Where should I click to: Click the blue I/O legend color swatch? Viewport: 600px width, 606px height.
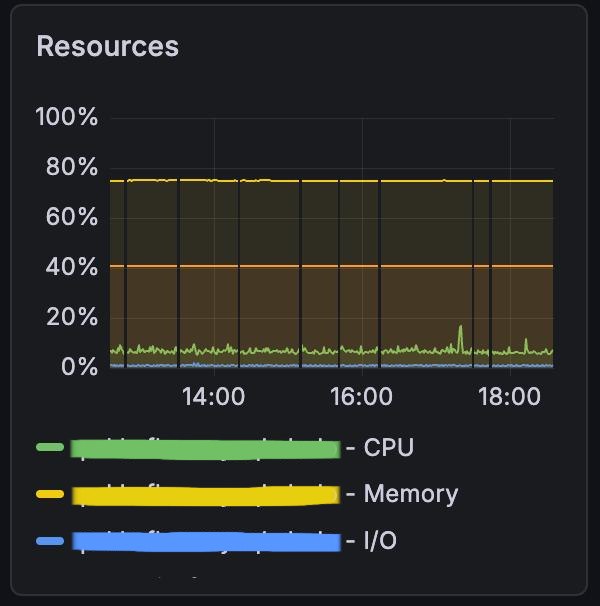point(50,541)
